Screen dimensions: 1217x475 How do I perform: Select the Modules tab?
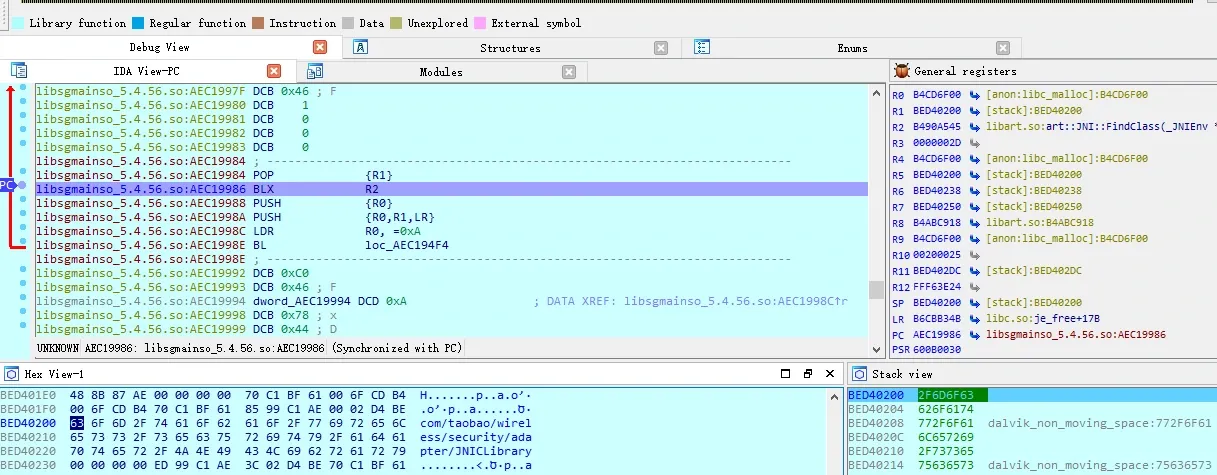coord(441,71)
